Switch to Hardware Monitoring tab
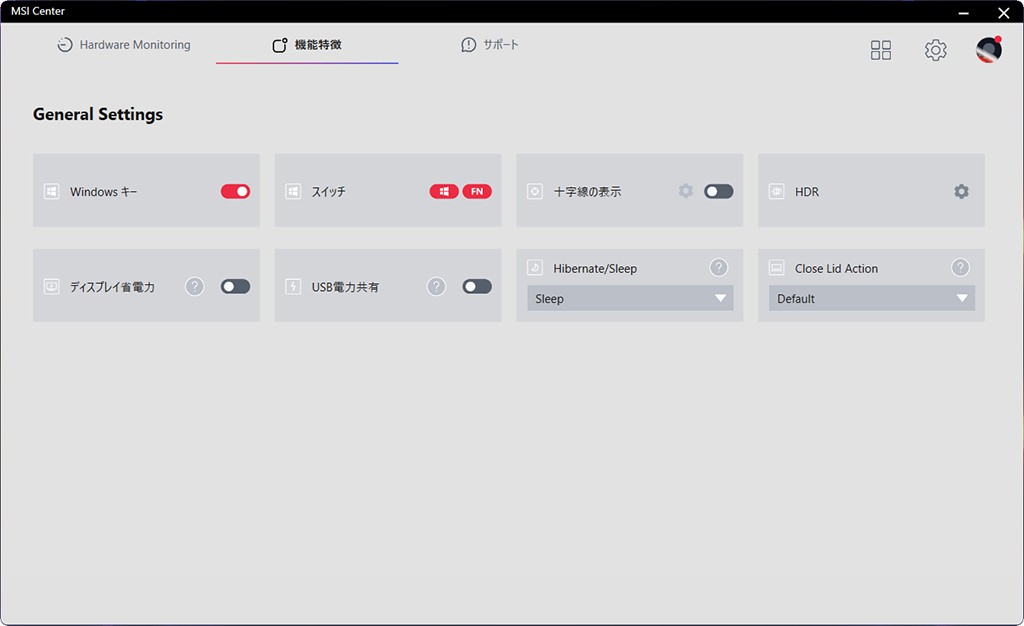1024x626 pixels. tap(124, 45)
